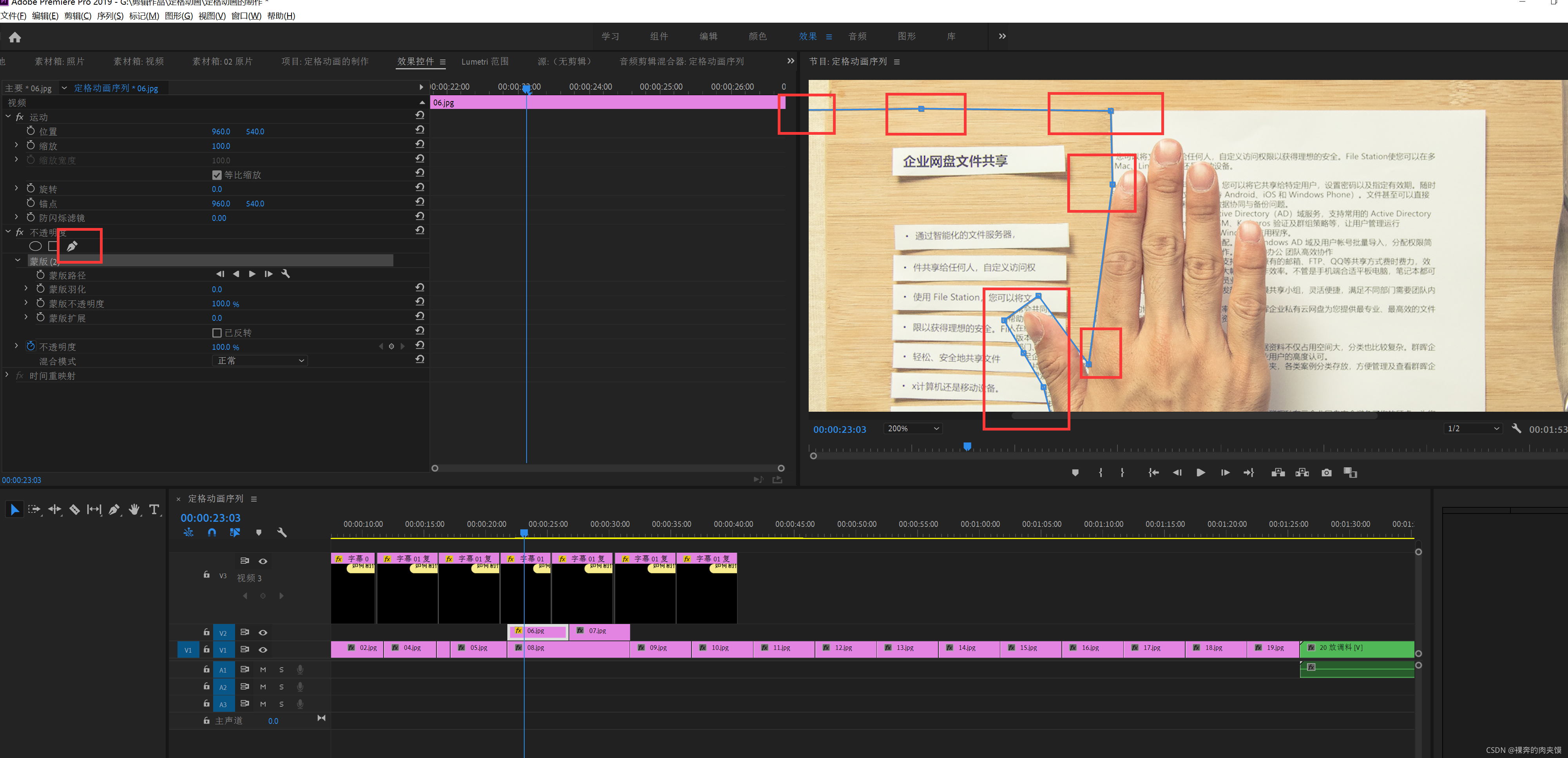Select the Razor tool in tools panel

[x=74, y=509]
